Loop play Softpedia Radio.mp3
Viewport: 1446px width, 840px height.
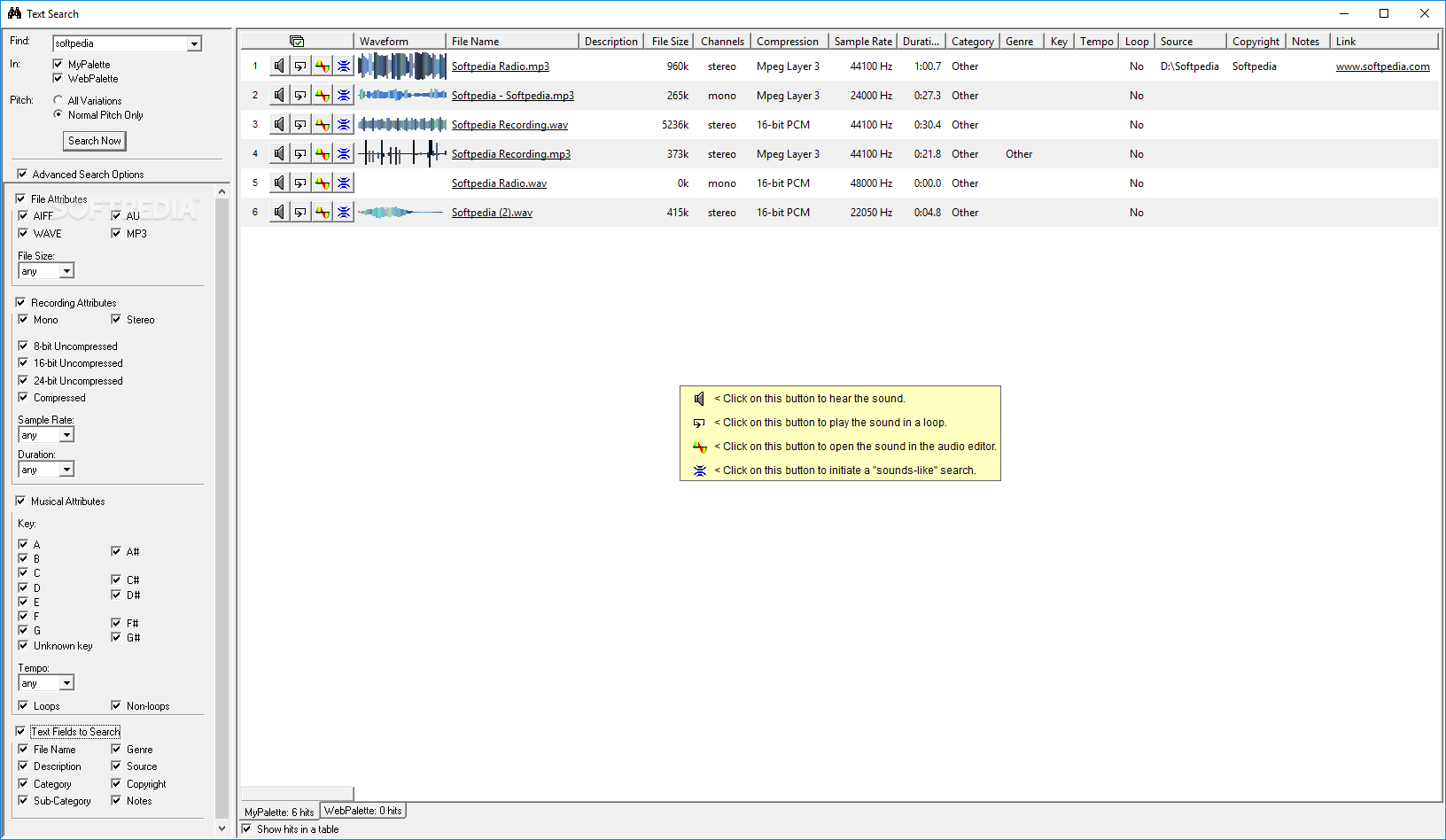(300, 66)
